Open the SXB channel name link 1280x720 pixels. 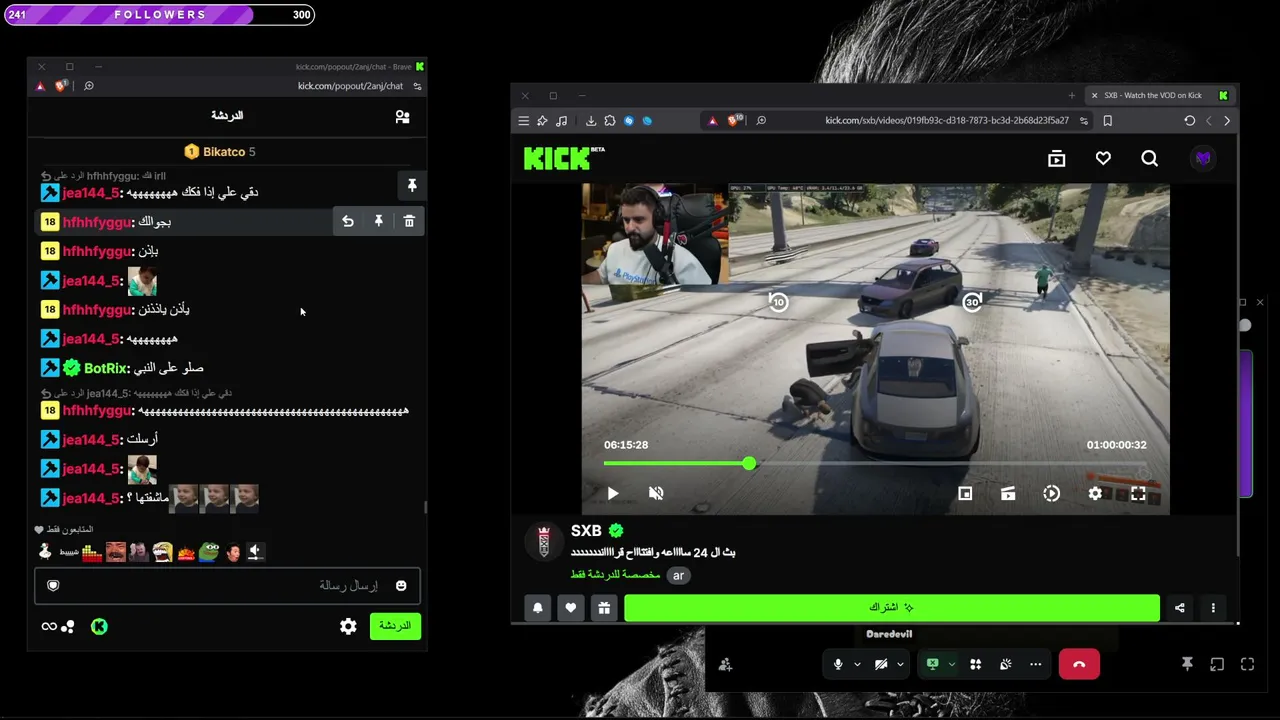point(586,531)
